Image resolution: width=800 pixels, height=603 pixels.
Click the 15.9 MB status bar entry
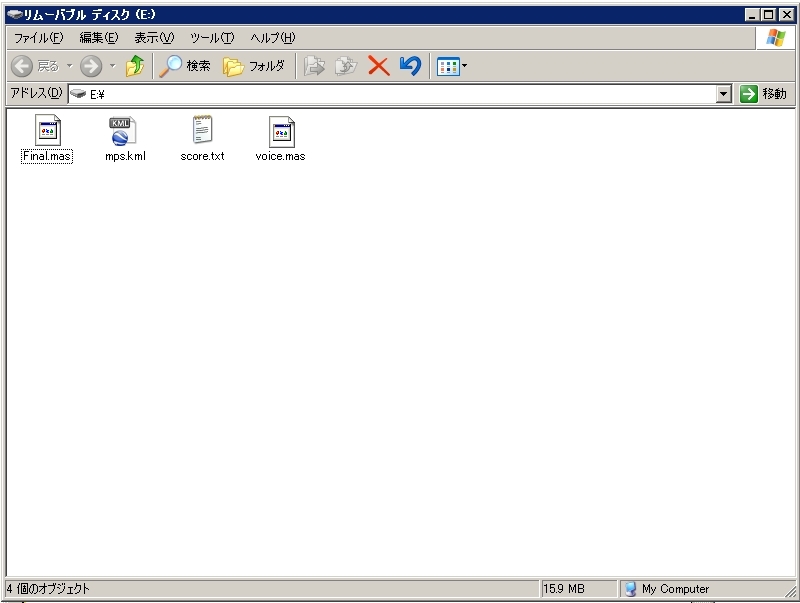564,589
